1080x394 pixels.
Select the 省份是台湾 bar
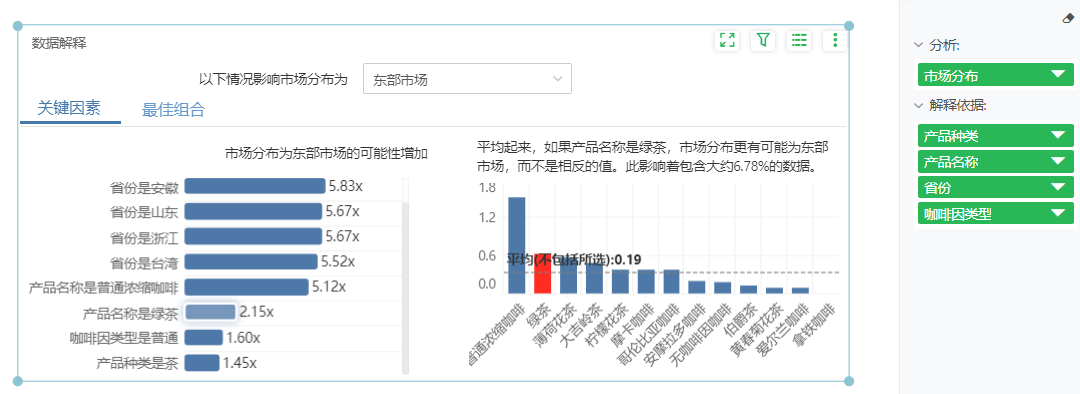[251, 262]
